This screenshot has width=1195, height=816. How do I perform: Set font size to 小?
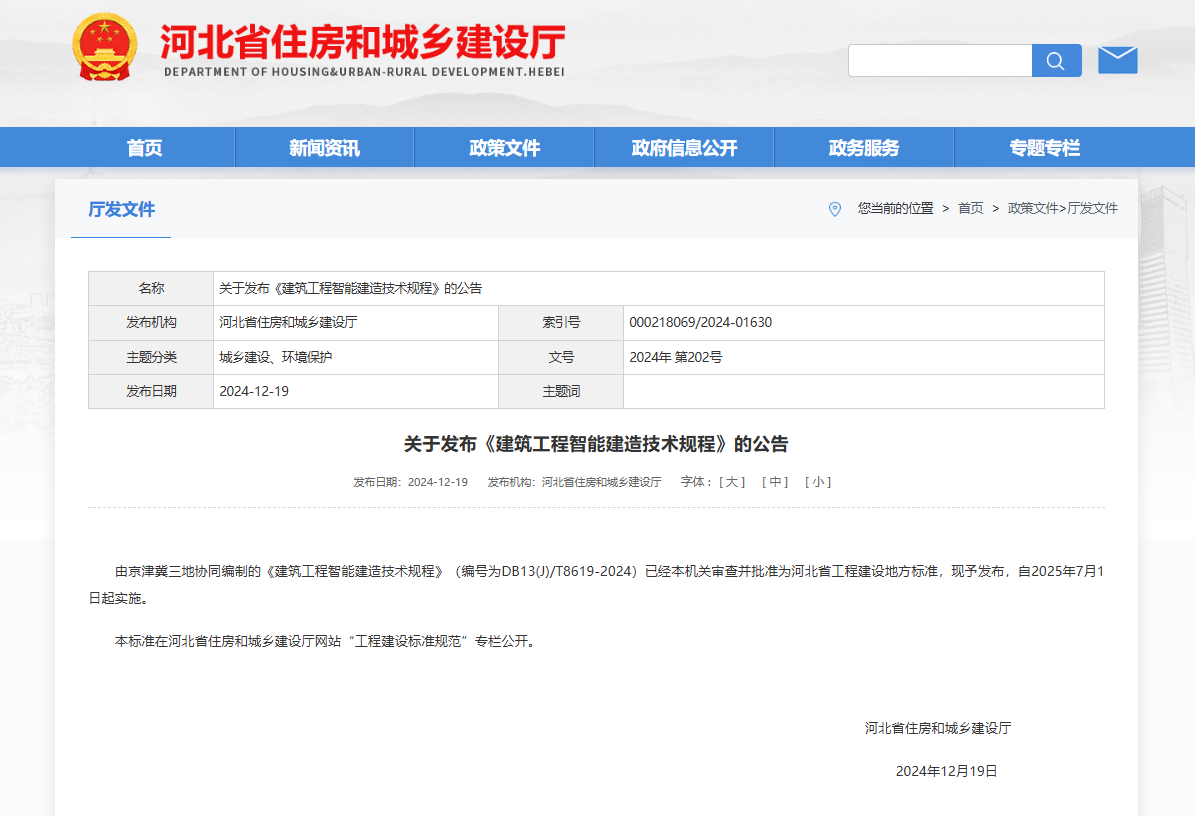[x=817, y=482]
